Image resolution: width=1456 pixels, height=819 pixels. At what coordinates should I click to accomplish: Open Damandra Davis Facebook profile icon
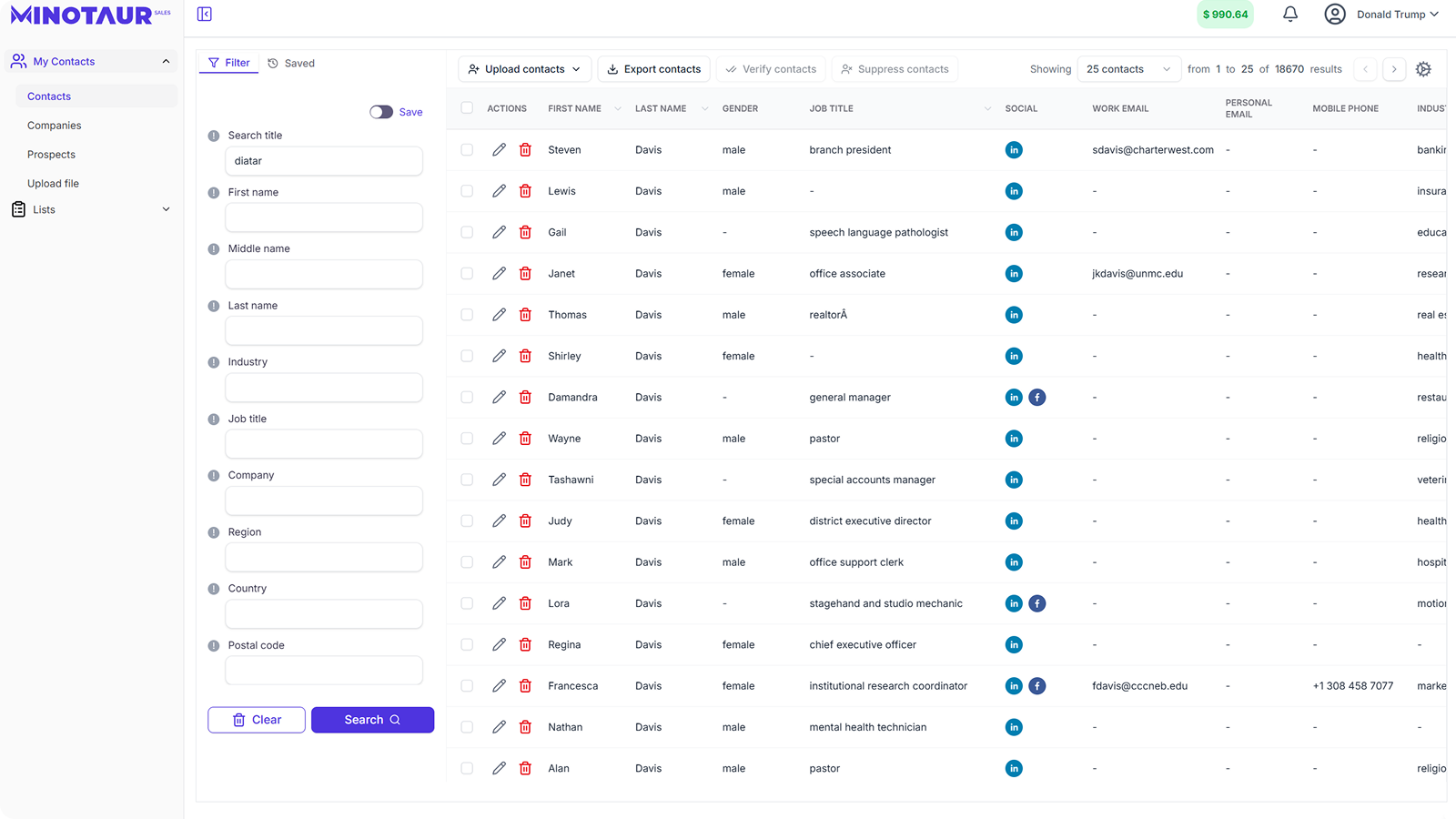1036,398
